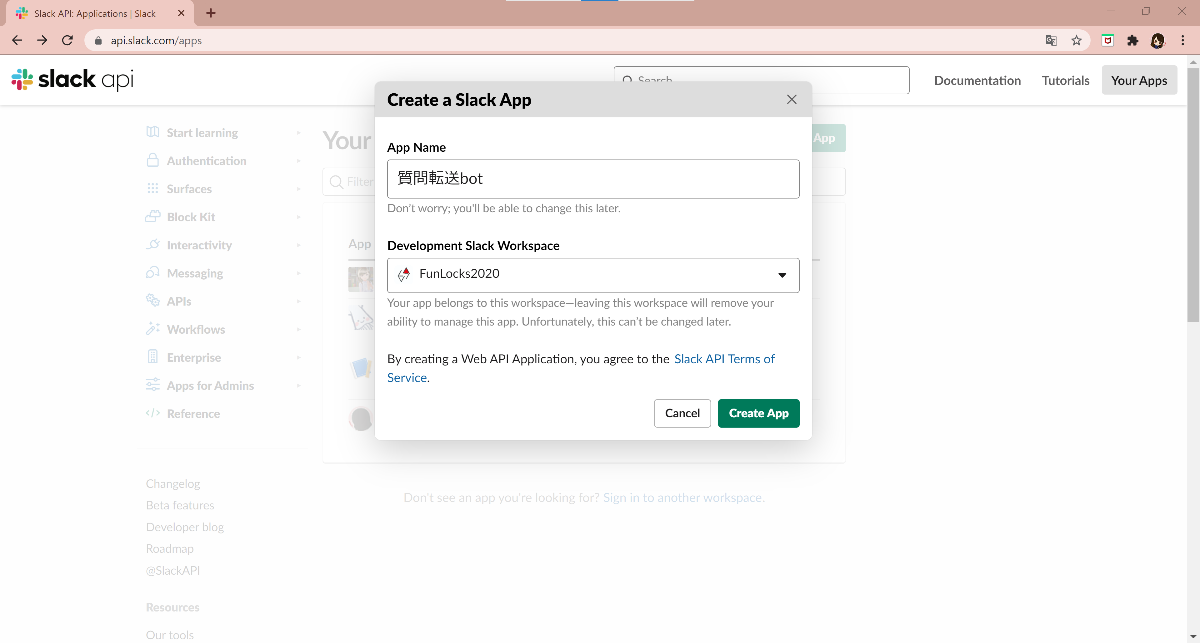Open Reference in the sidebar
1200x643 pixels.
(193, 413)
